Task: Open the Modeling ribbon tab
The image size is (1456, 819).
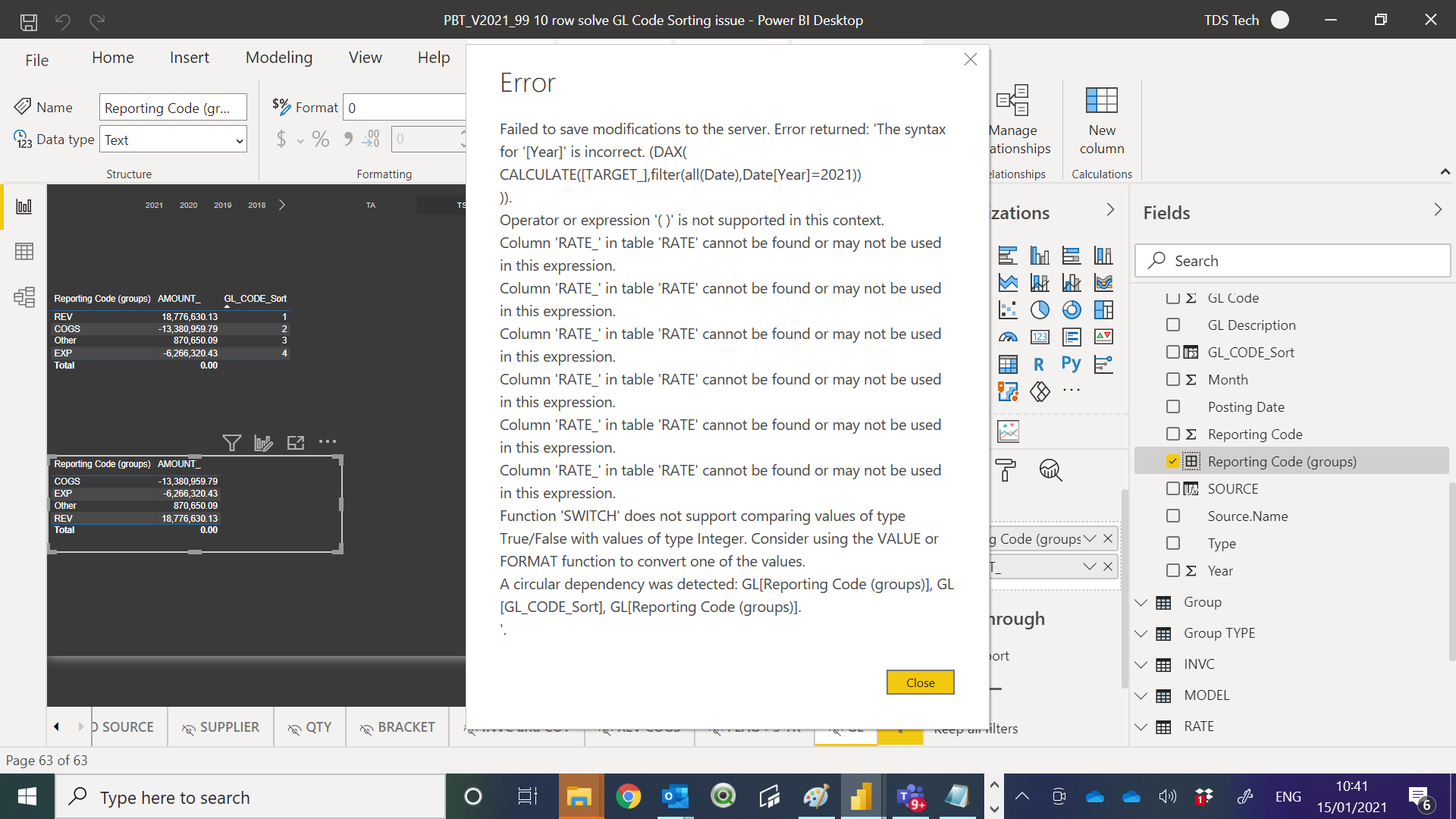Action: pos(279,58)
